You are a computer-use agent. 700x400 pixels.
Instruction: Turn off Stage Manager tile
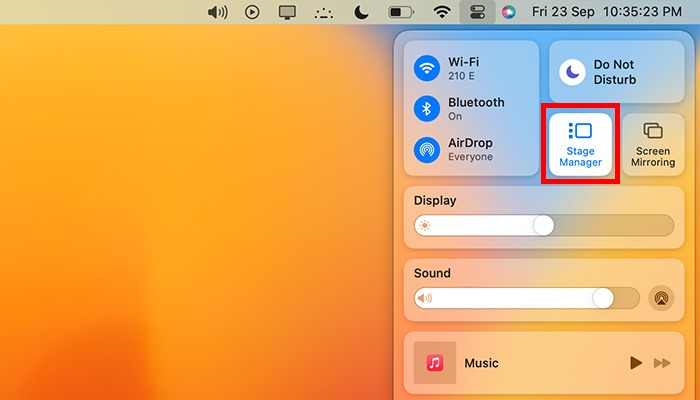(580, 144)
